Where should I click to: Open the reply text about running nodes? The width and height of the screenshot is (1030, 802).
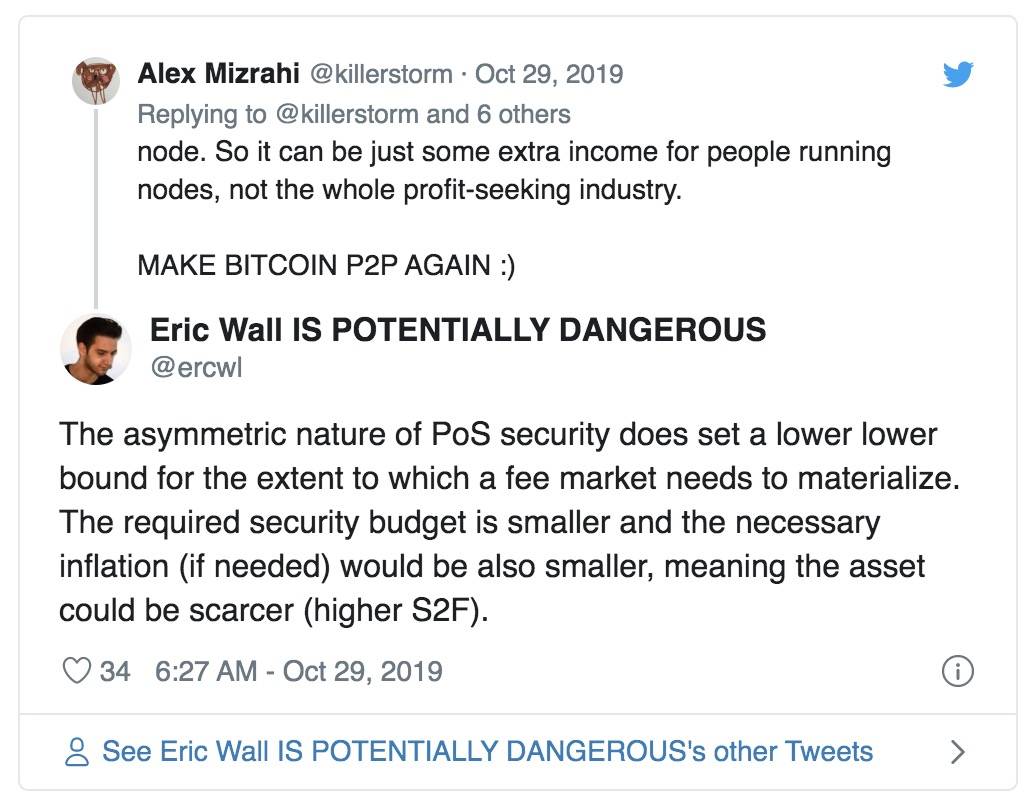coord(514,171)
